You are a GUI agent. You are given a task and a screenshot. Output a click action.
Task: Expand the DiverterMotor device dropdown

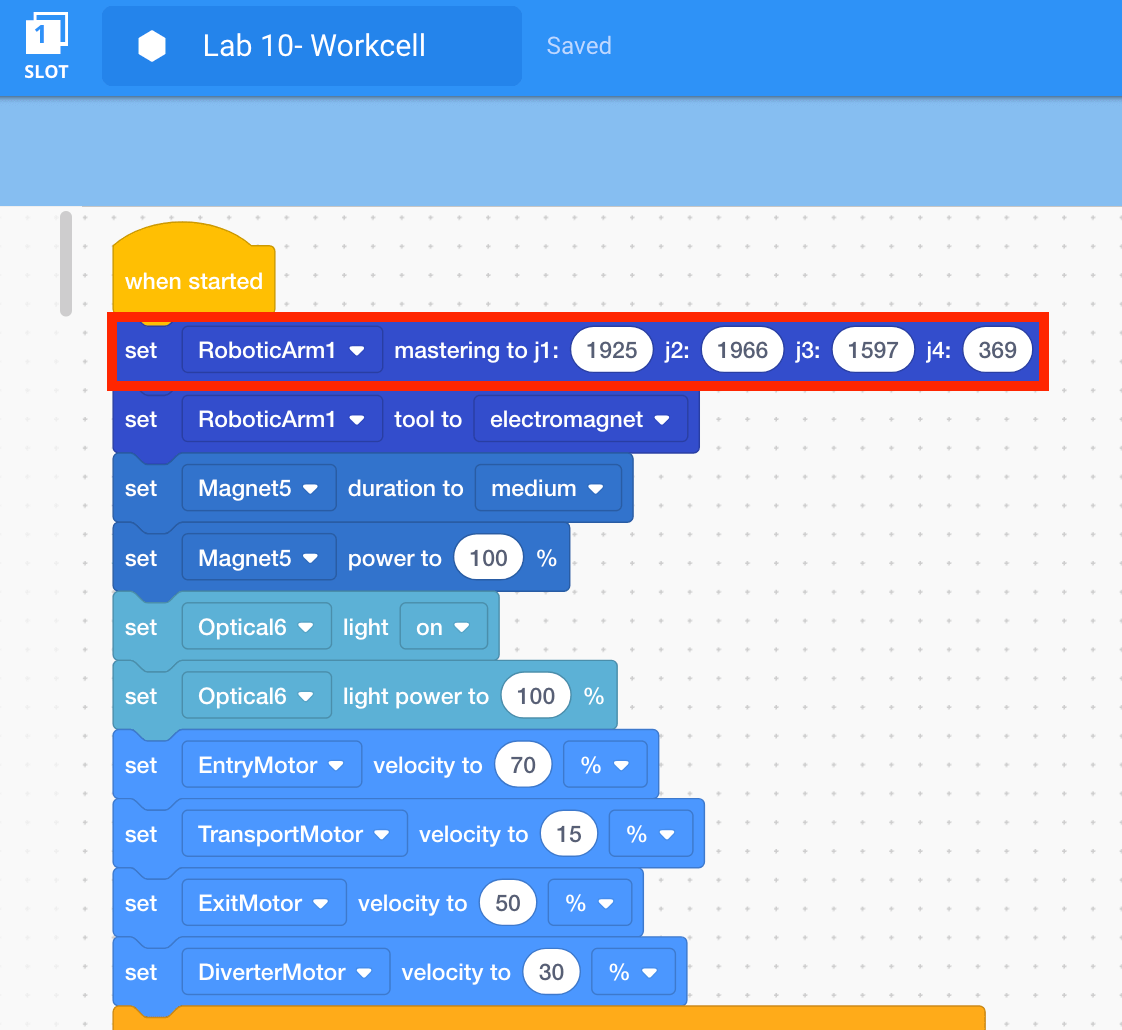pos(286,972)
